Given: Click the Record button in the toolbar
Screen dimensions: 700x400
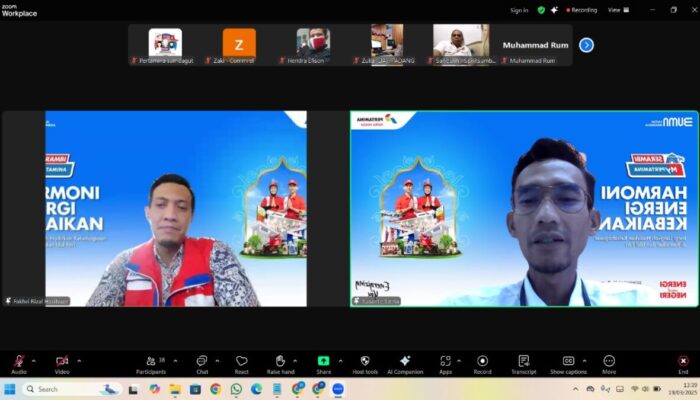Looking at the screenshot, I should point(482,361).
